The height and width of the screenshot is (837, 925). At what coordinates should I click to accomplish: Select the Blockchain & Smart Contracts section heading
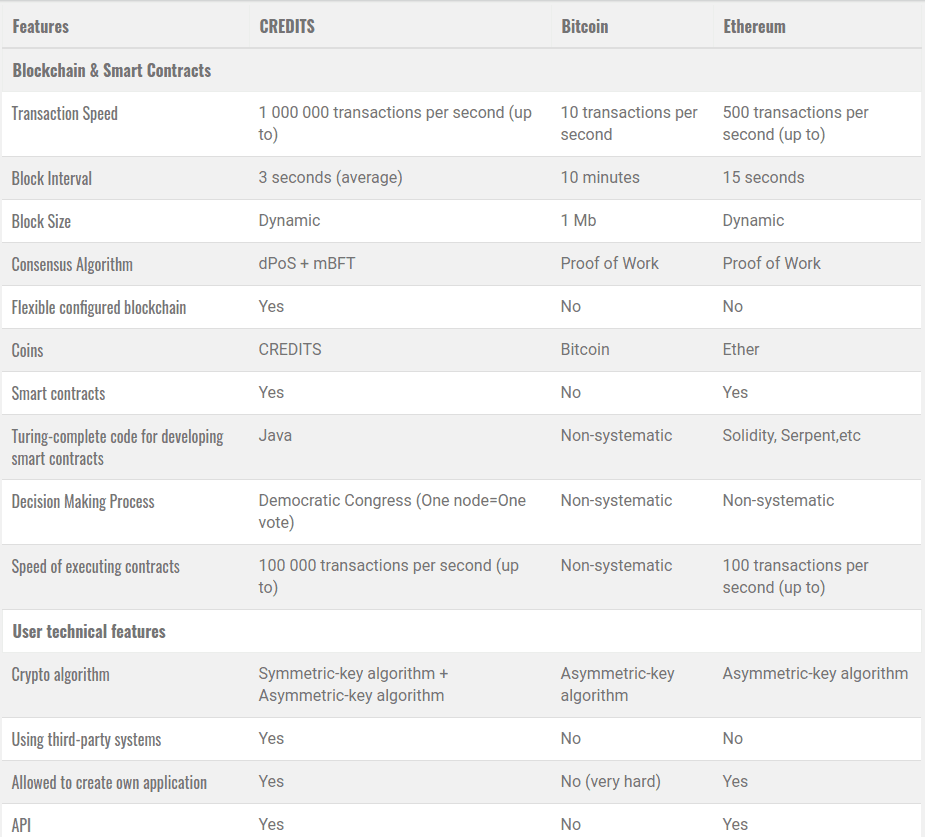pos(112,71)
